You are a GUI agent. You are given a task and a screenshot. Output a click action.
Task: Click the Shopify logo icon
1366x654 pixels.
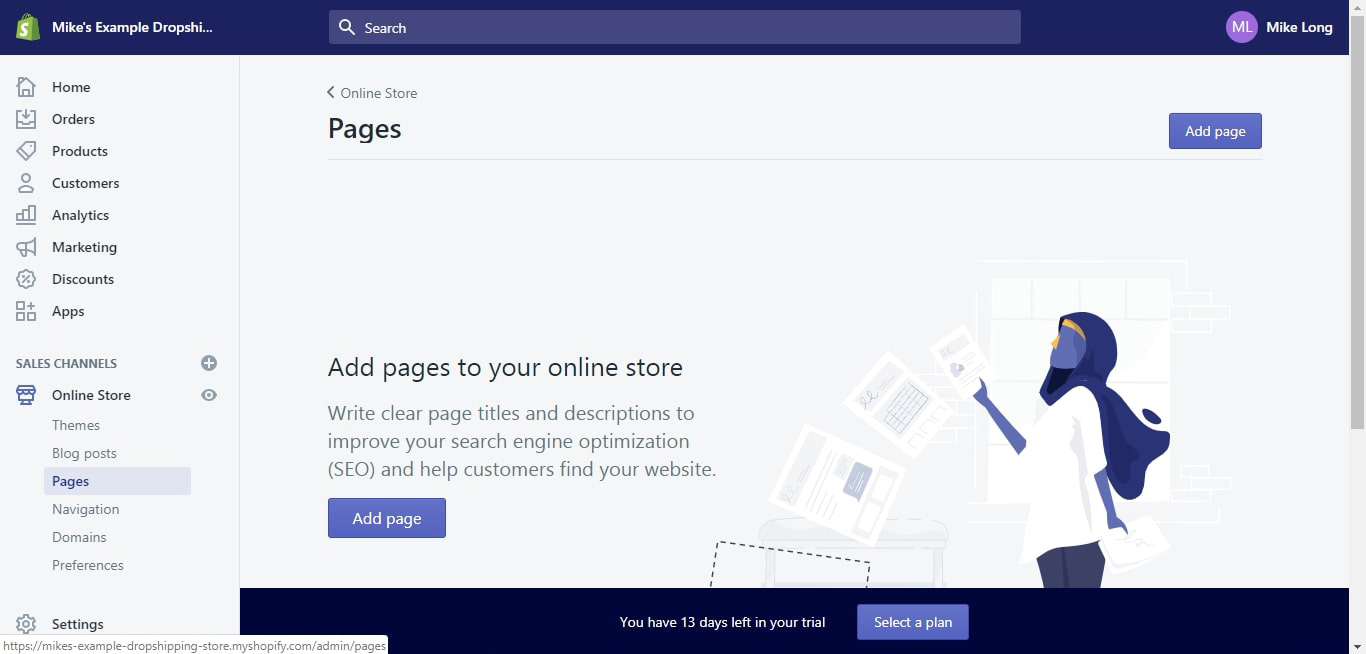27,27
